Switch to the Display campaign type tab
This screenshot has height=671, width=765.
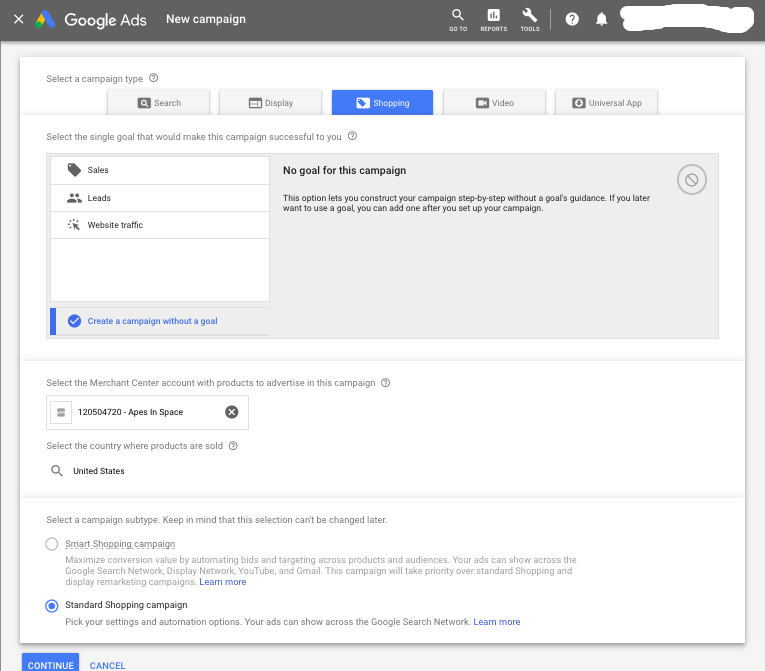[x=270, y=103]
